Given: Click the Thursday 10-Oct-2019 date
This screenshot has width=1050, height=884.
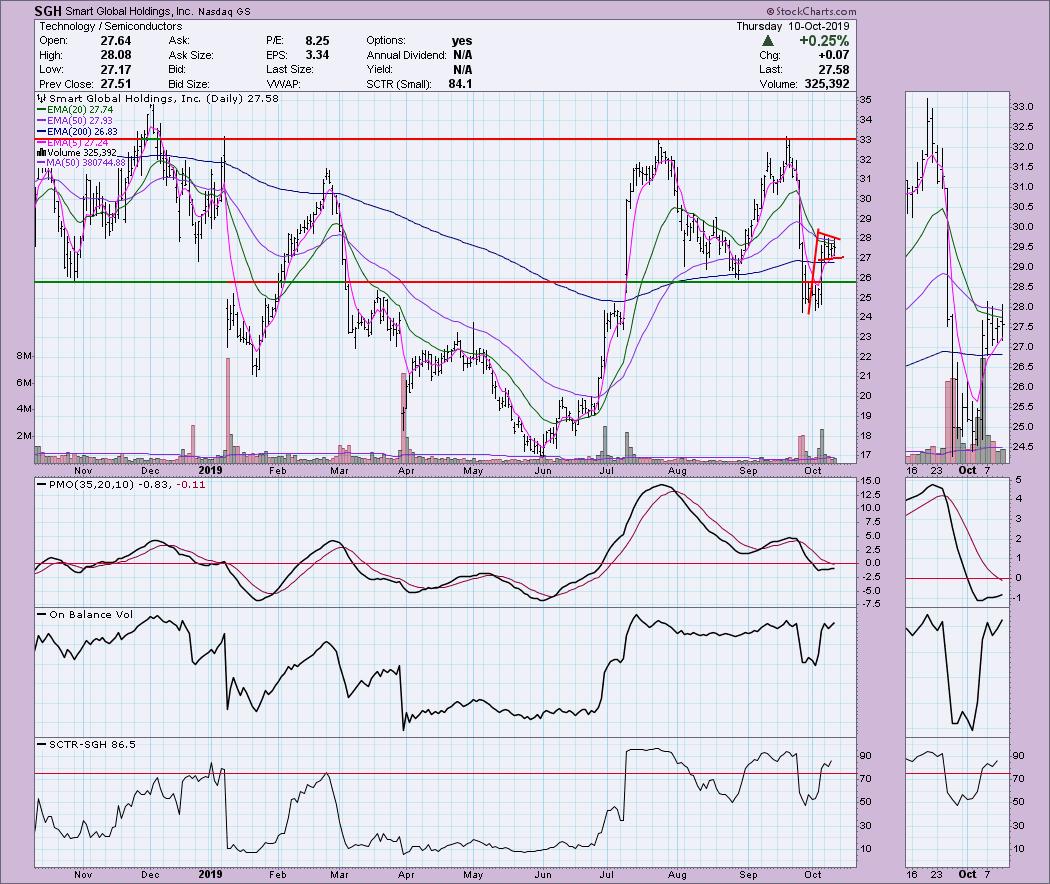Looking at the screenshot, I should coord(792,26).
